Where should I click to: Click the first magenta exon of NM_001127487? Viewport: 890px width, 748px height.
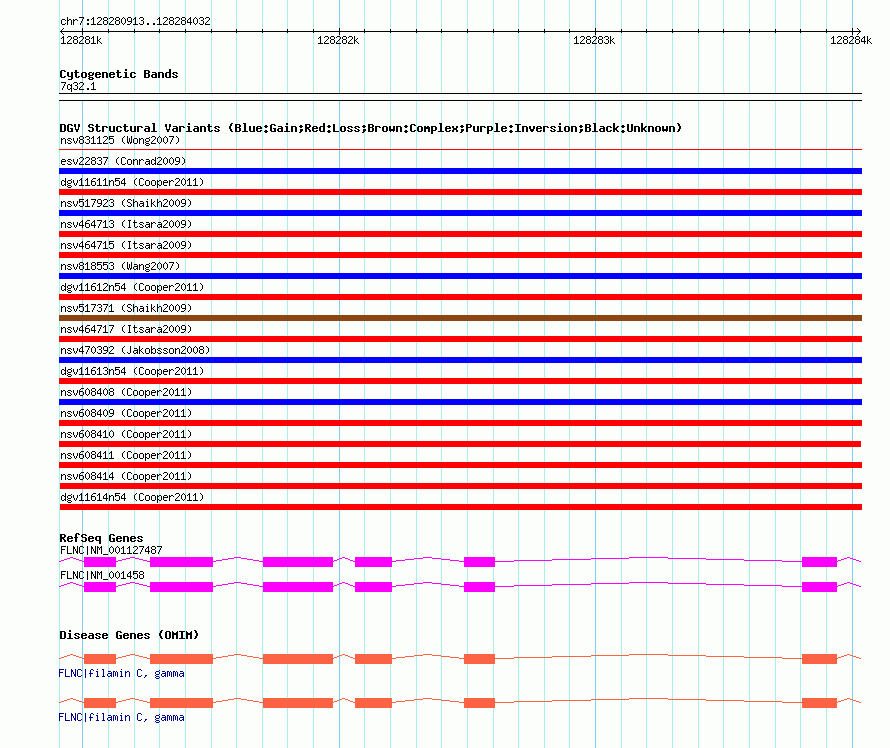tap(100, 562)
